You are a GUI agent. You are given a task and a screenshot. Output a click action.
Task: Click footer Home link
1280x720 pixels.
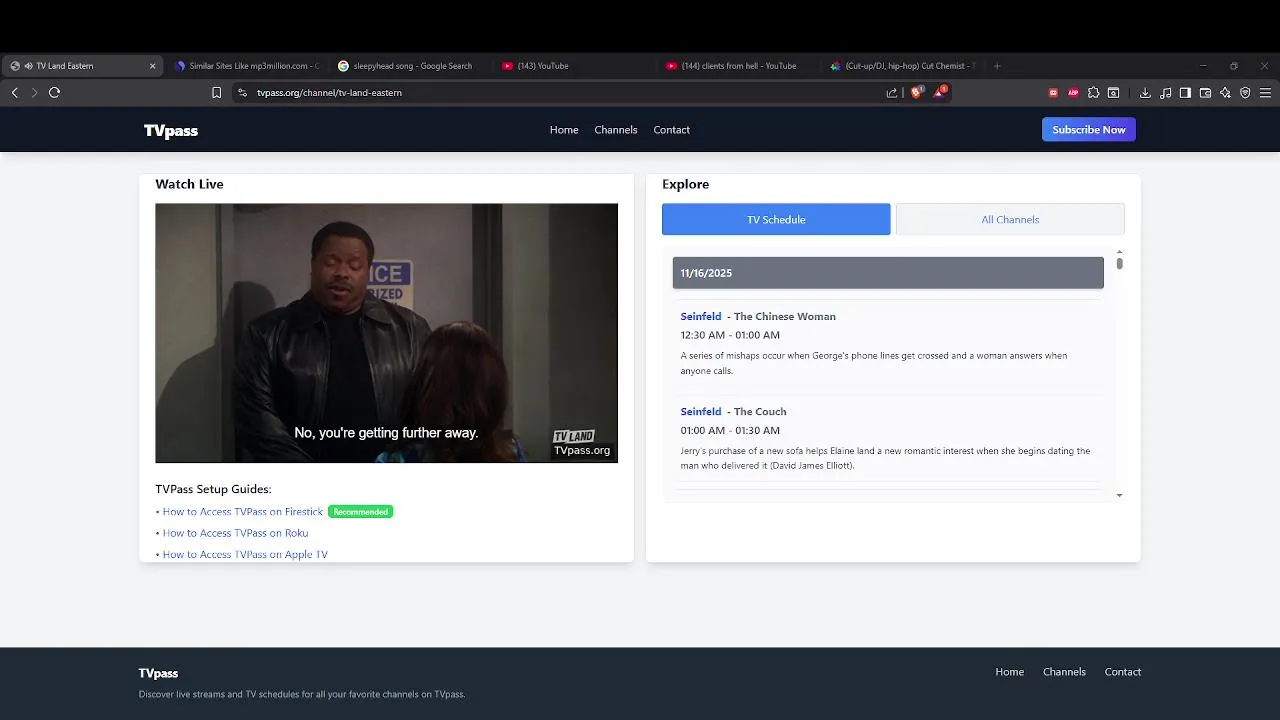tap(1009, 672)
